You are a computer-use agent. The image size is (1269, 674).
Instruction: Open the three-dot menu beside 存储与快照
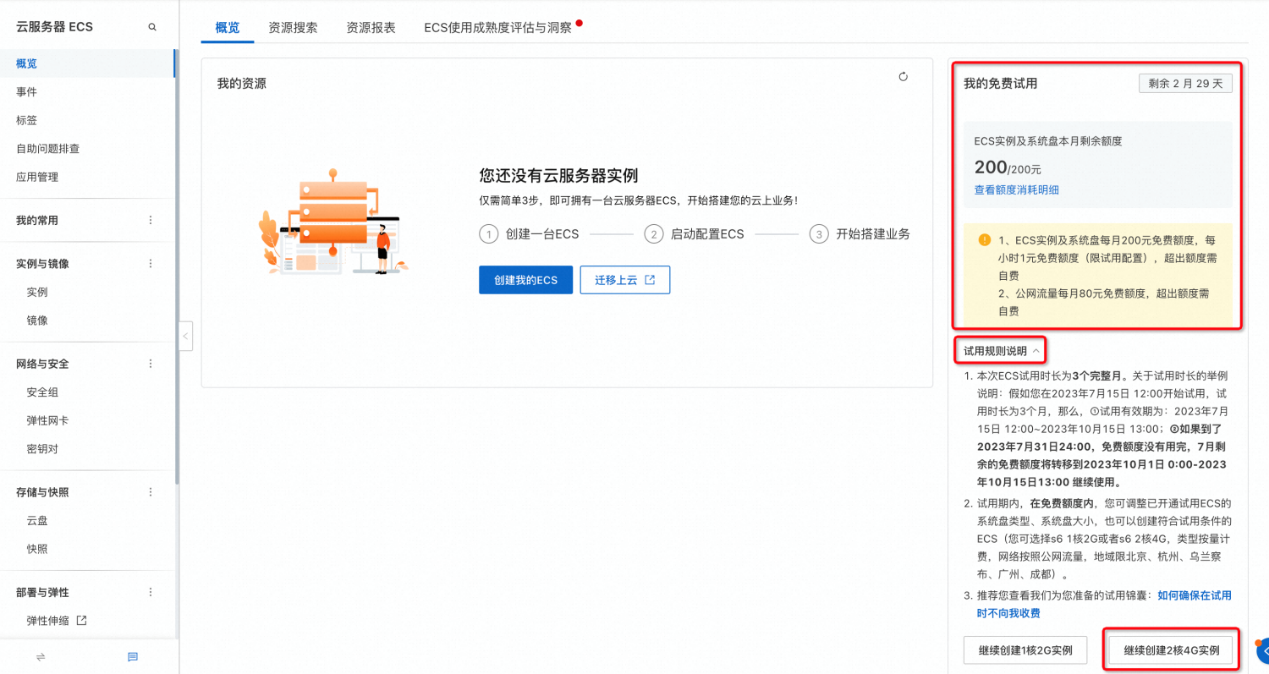[x=151, y=492]
